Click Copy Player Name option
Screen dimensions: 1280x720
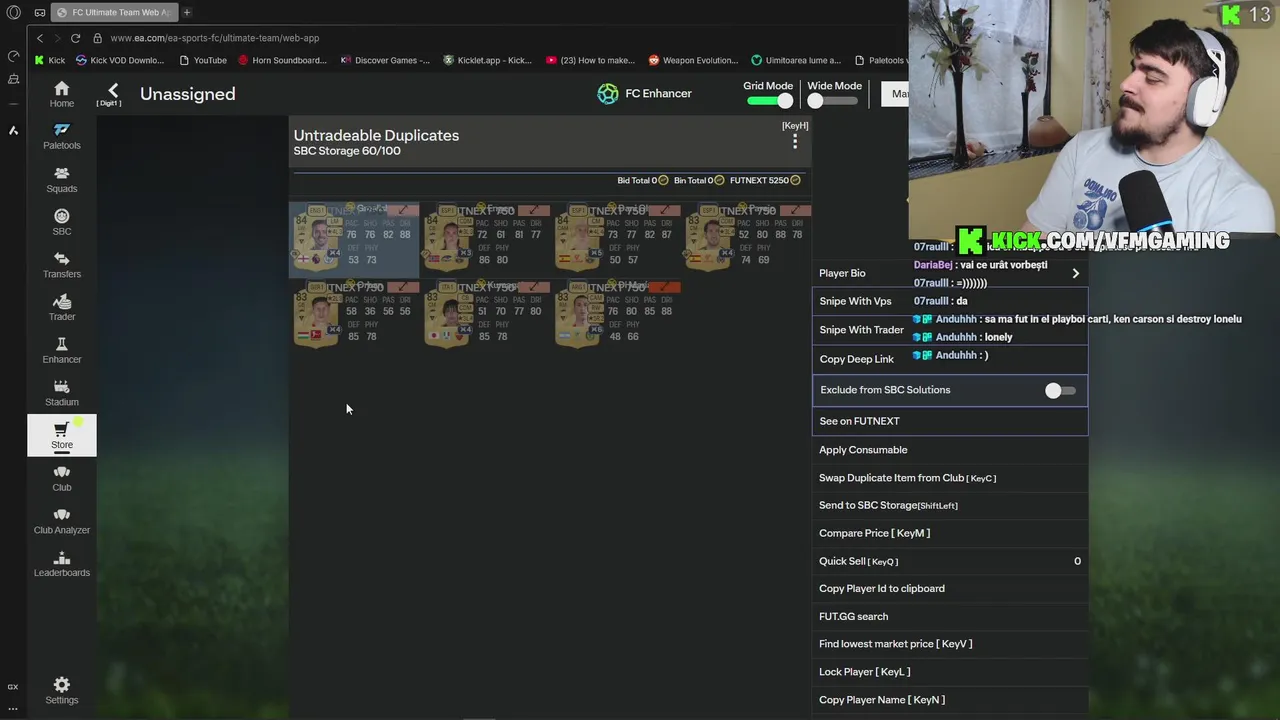click(x=950, y=700)
